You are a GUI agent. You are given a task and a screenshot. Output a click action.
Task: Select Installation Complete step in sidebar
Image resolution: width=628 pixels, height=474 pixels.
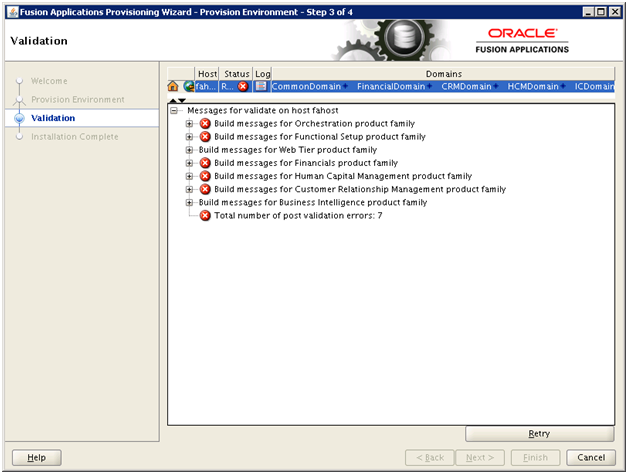click(74, 137)
